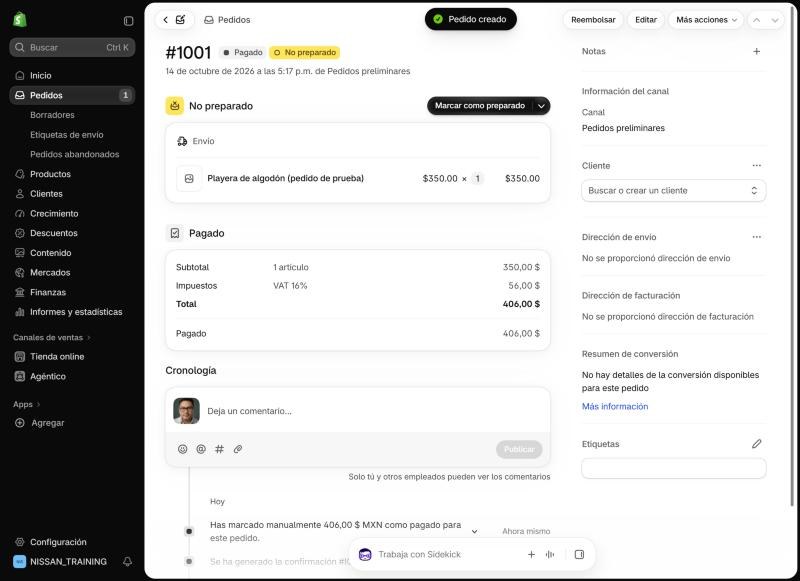Open Informes y estadísticas
Viewport: 800px width, 581px height.
72,312
